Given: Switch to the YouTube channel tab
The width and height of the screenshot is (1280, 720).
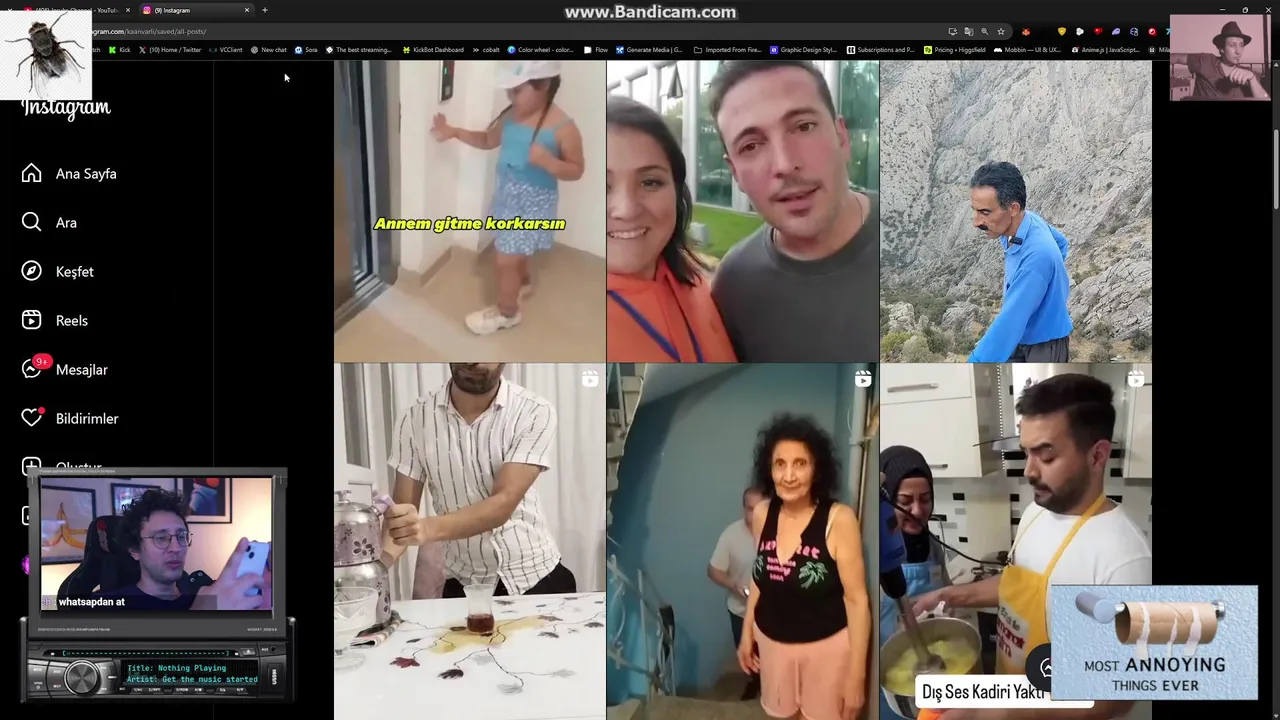Looking at the screenshot, I should (x=75, y=10).
